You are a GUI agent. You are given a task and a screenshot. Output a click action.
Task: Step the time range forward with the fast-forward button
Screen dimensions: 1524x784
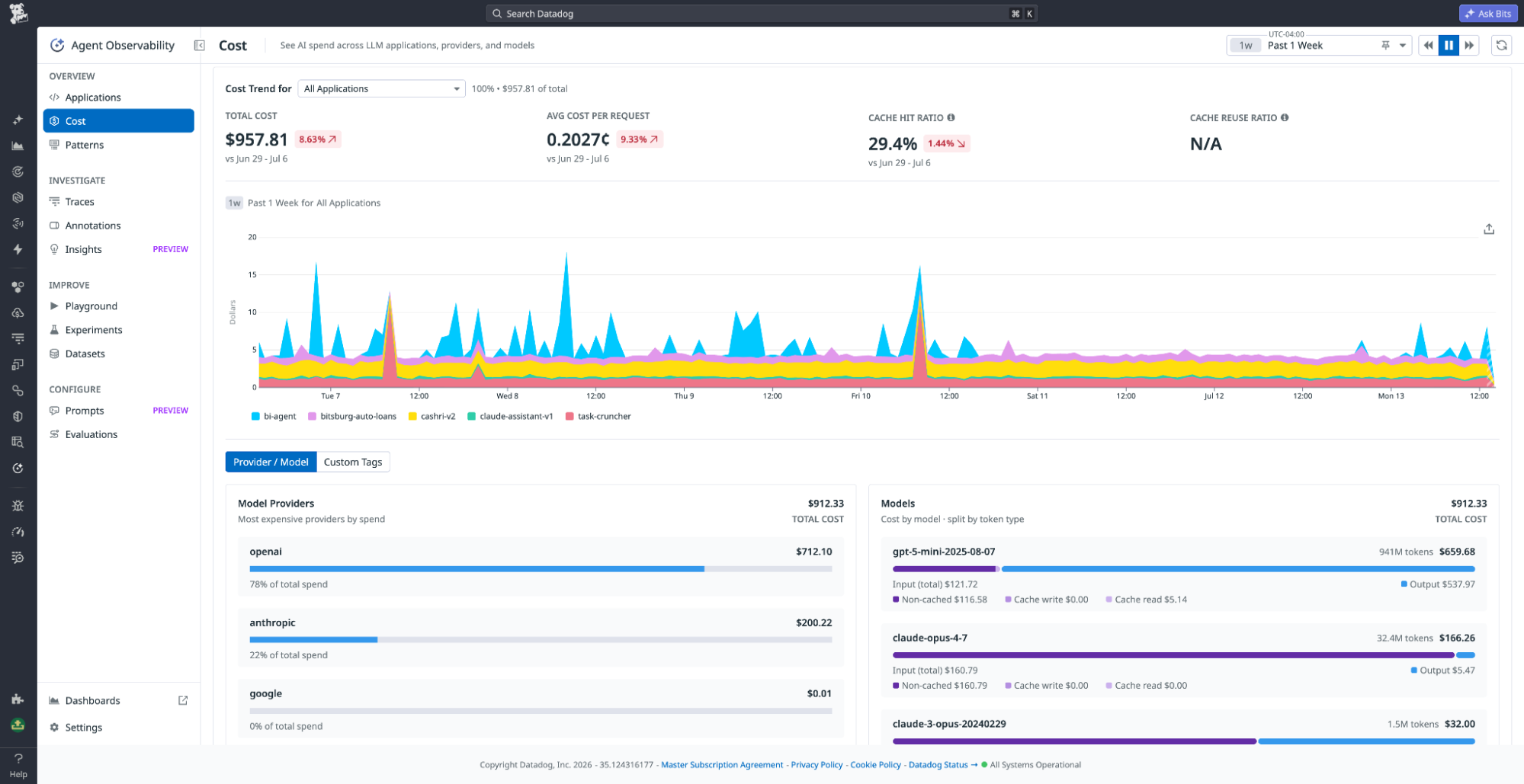pyautogui.click(x=1469, y=45)
